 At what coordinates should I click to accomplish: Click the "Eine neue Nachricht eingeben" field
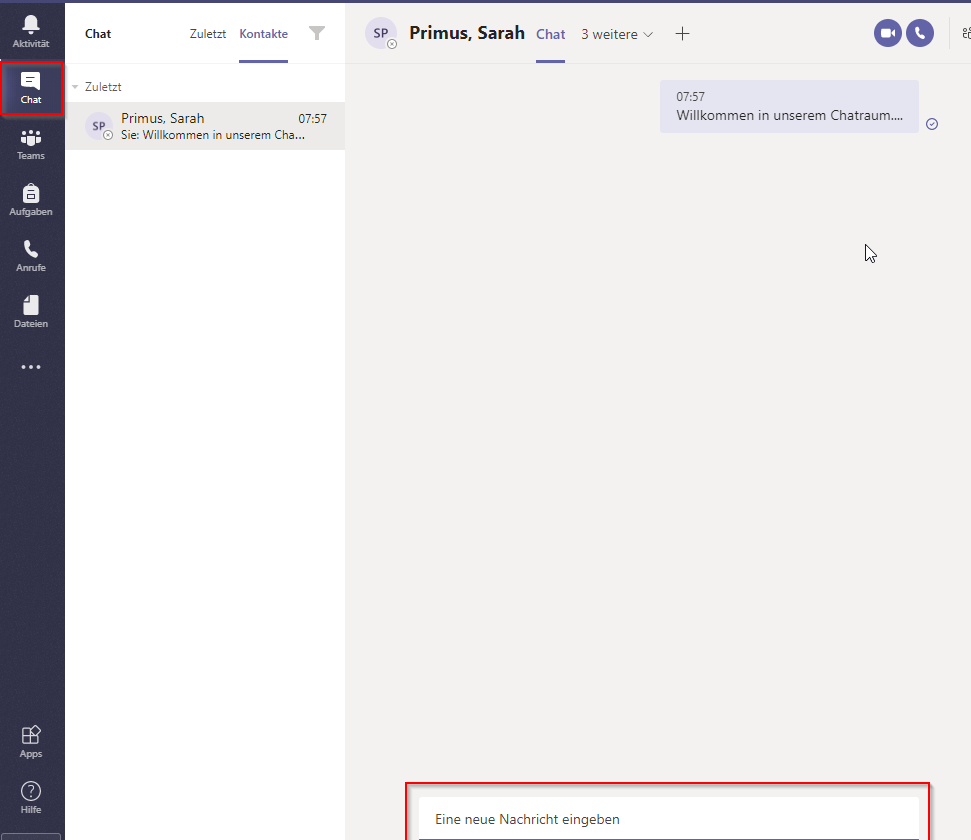tap(667, 819)
